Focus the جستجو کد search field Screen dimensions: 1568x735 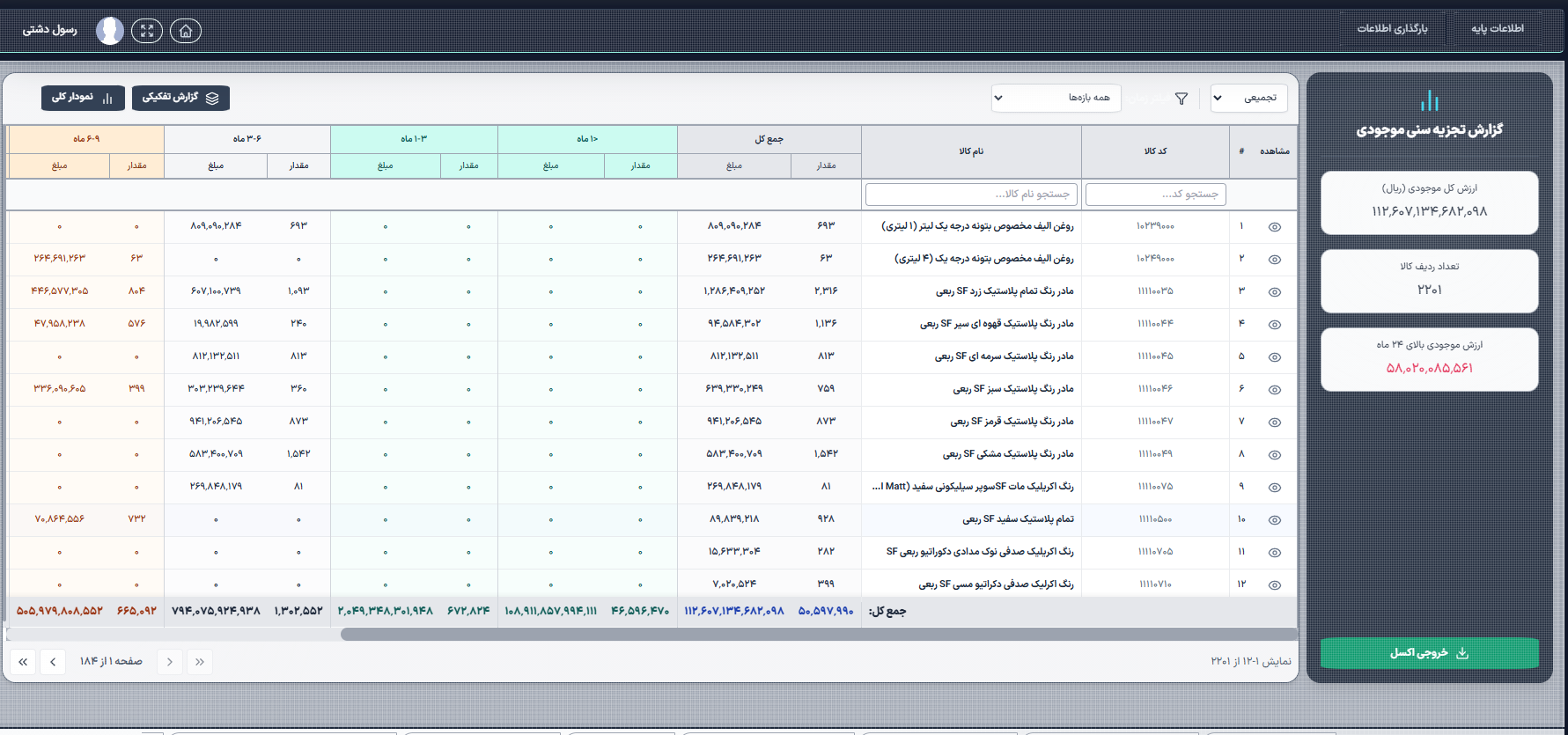(x=1155, y=194)
